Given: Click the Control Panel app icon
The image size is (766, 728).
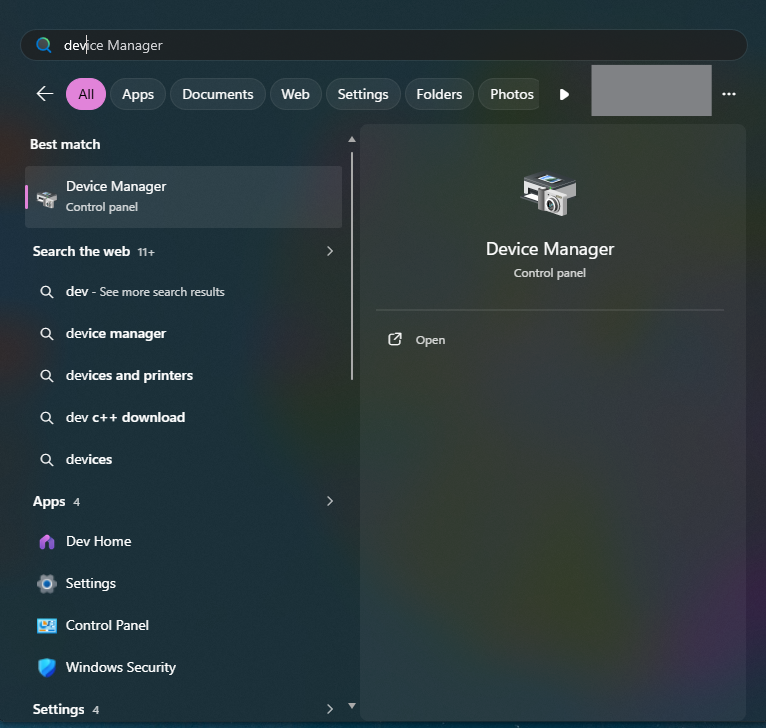Looking at the screenshot, I should click(x=47, y=626).
